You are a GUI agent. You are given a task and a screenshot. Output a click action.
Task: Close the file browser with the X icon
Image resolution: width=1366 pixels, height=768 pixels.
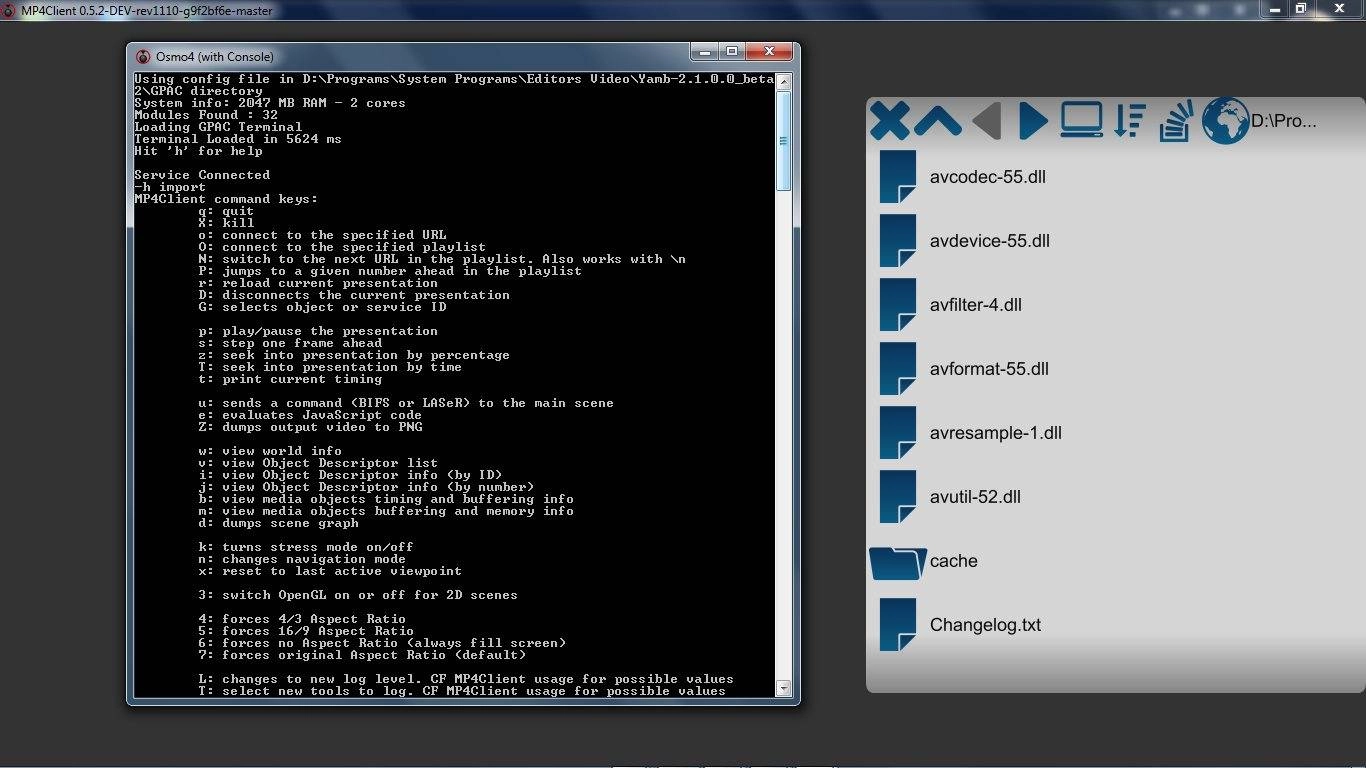tap(889, 121)
